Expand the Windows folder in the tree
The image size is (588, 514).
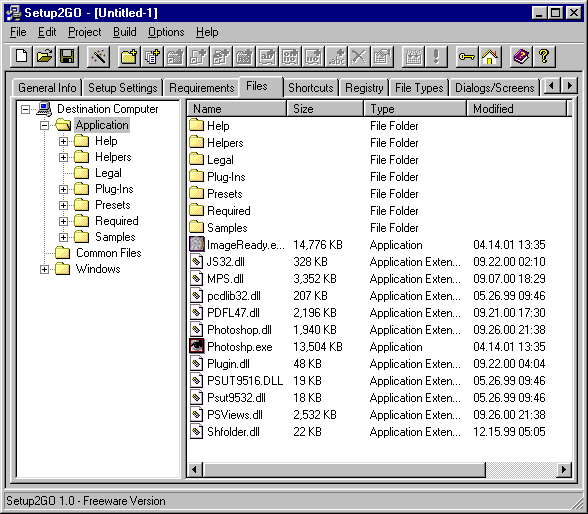click(44, 270)
